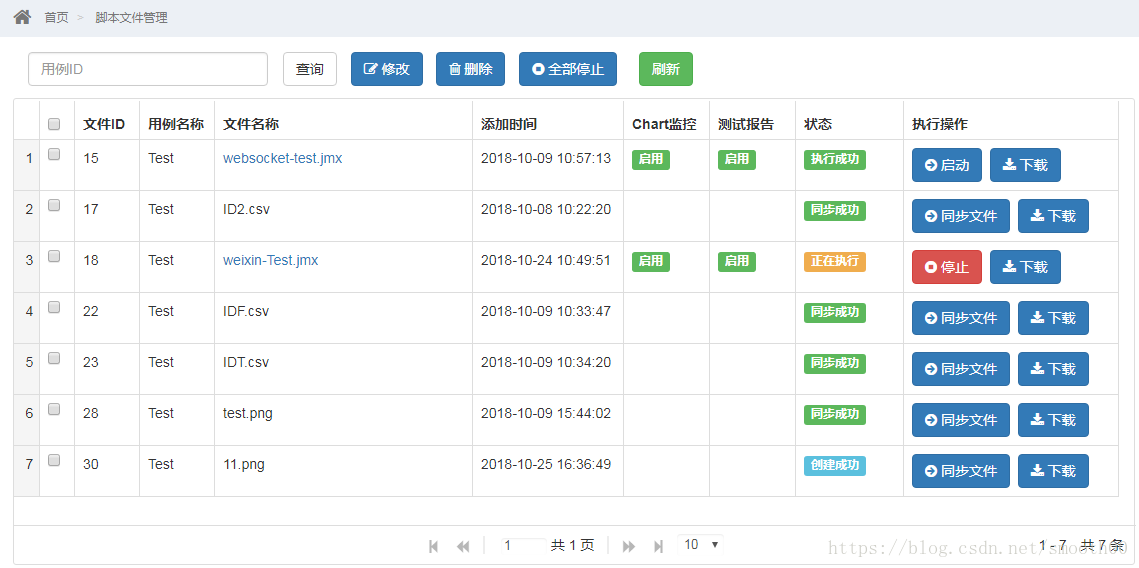Viewport: 1139px width, 568px height.
Task: Check the row for file ID 23
Action: pyautogui.click(x=54, y=357)
